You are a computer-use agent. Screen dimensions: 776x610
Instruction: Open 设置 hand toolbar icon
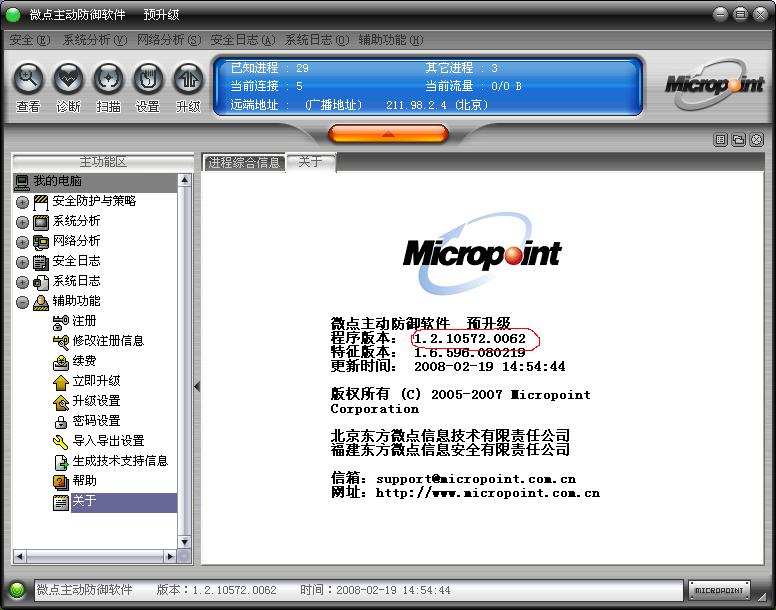pos(148,78)
